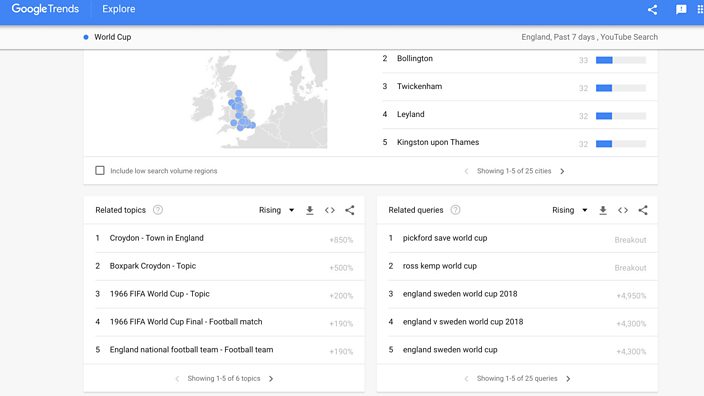
Task: Open Rising dropdown in Related topics
Action: click(277, 210)
